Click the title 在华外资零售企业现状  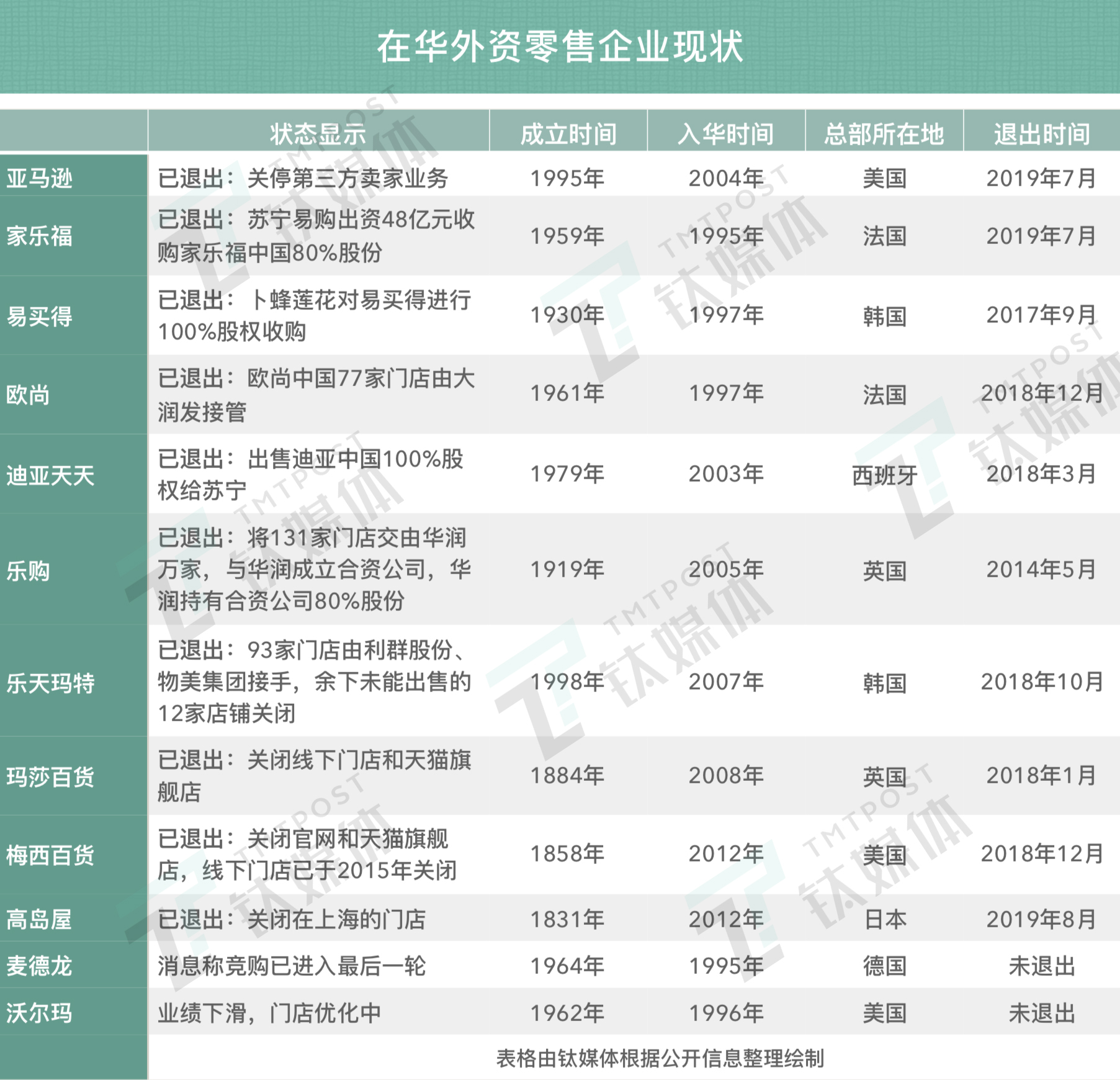pyautogui.click(x=560, y=47)
